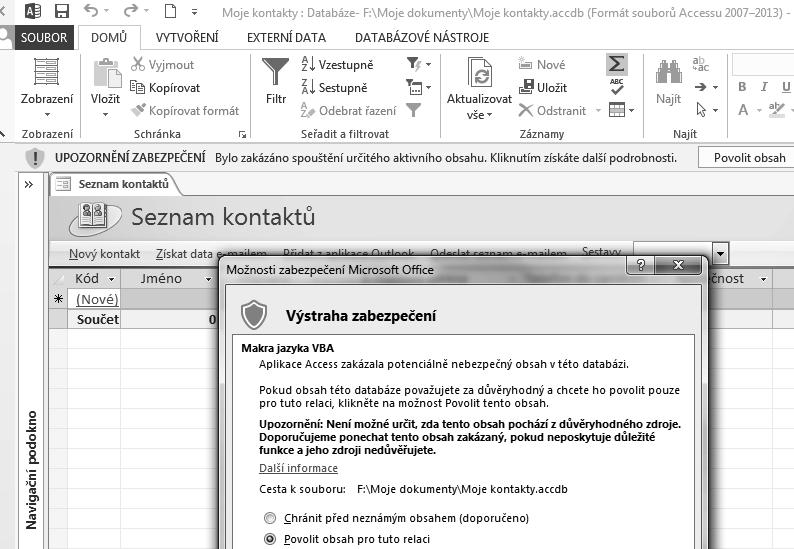The height and width of the screenshot is (549, 794).
Task: Click the Další informace link
Action: tap(298, 468)
